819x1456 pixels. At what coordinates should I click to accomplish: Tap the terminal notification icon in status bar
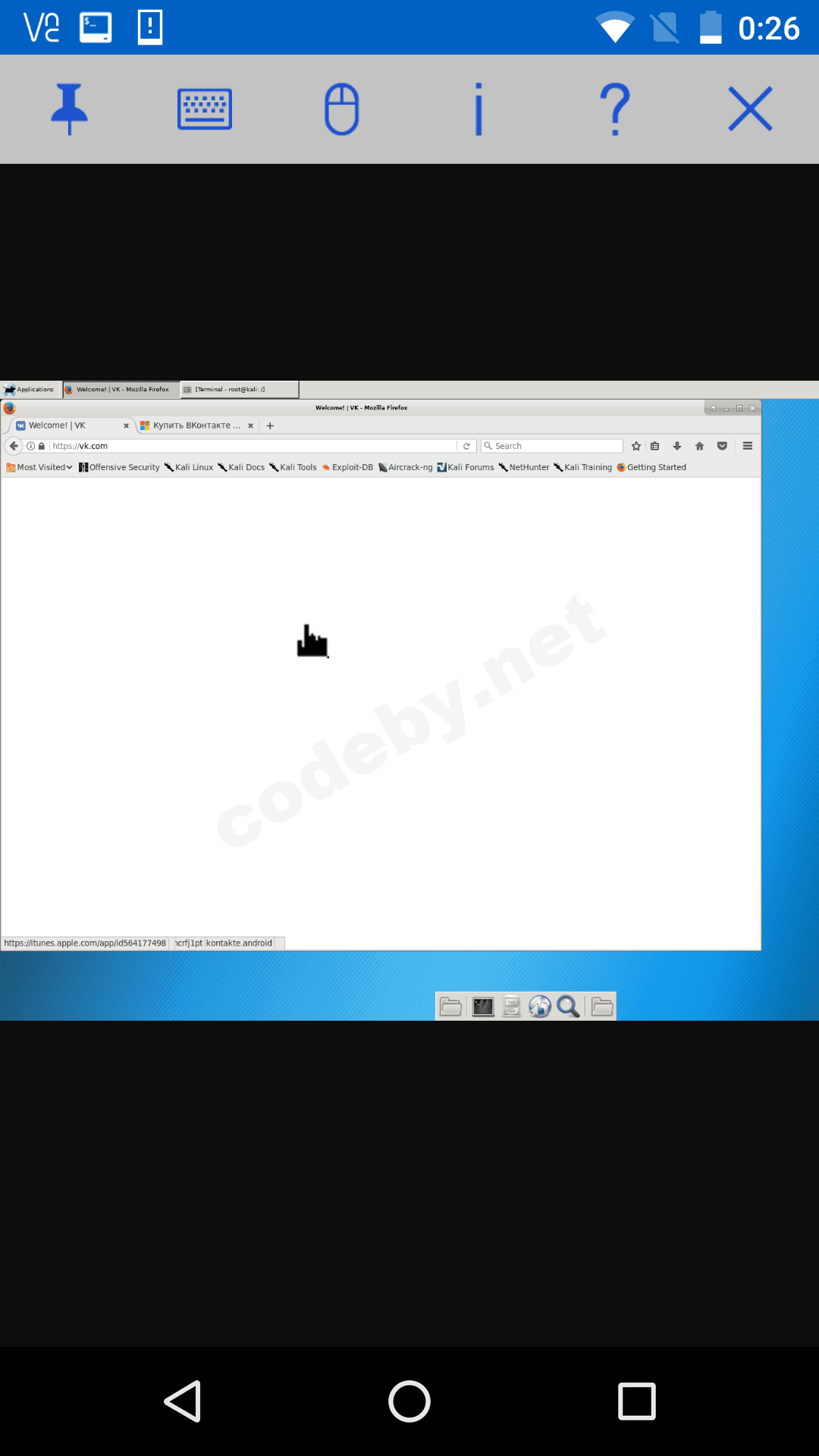point(96,27)
